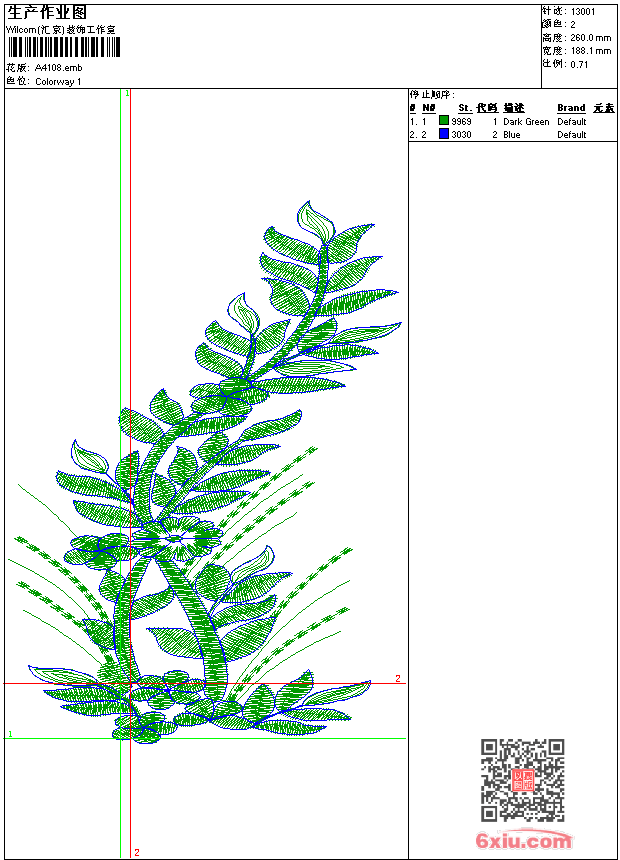Click the barcode under the Wilcom title

click(x=60, y=48)
